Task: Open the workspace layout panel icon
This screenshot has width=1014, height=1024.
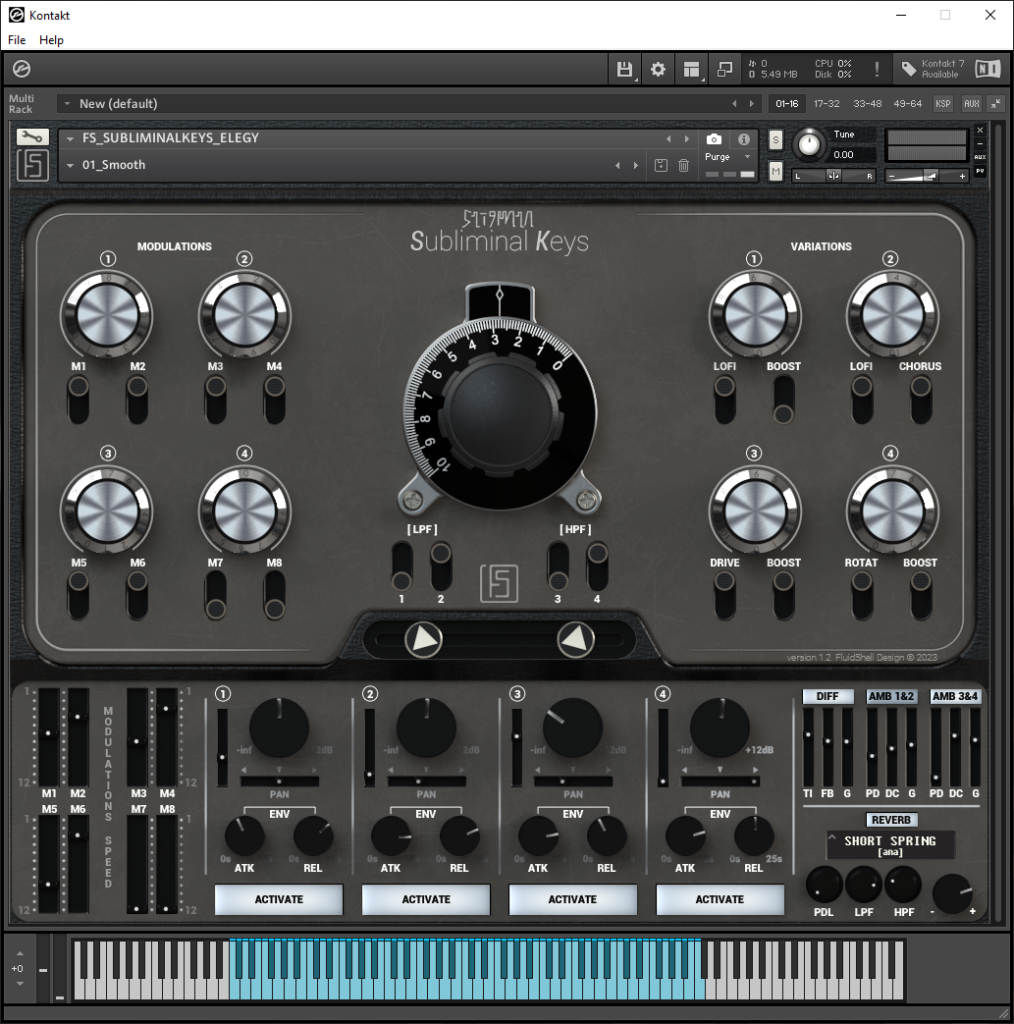Action: [691, 69]
